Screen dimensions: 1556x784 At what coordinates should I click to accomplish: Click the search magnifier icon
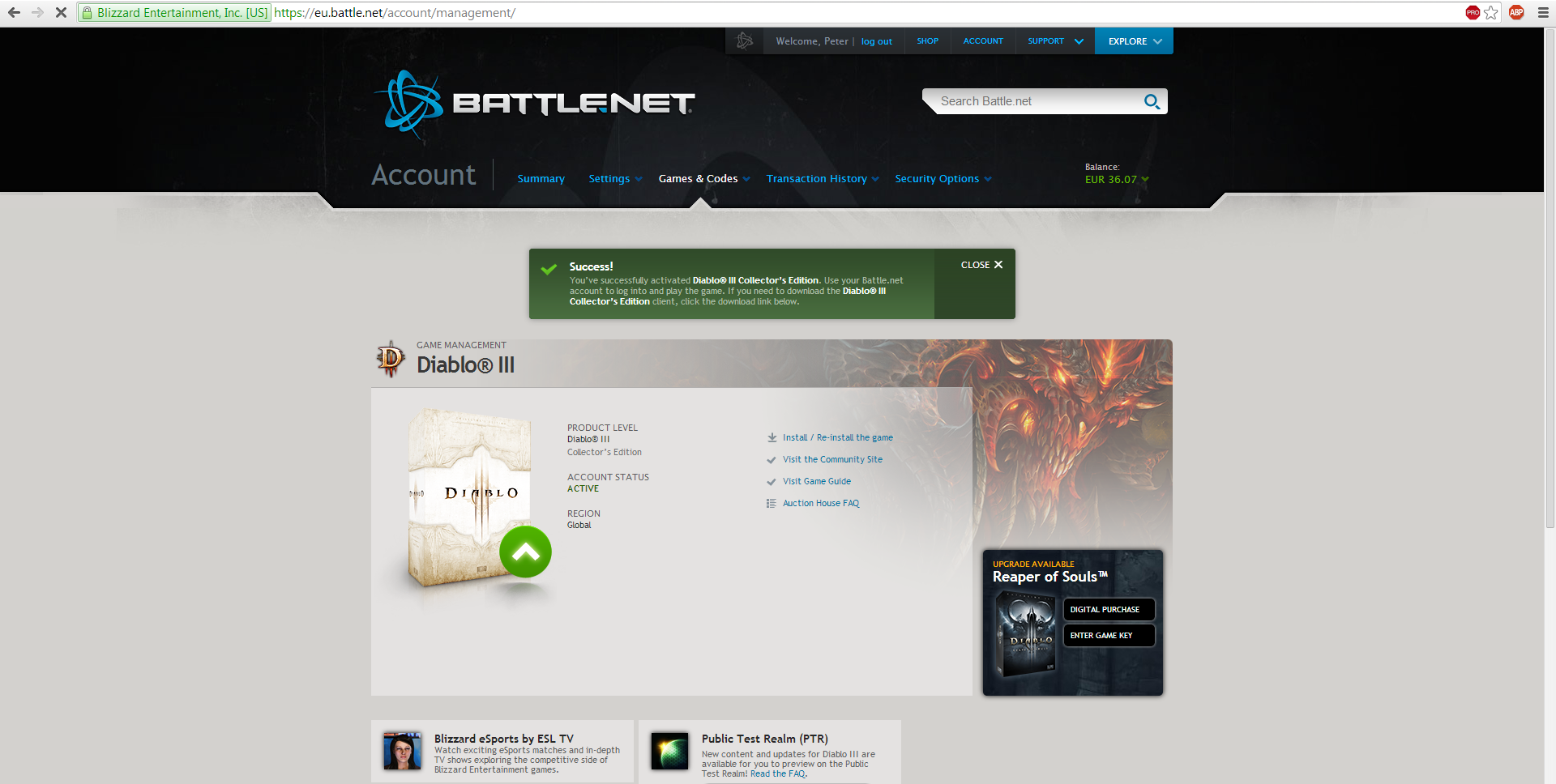click(1152, 101)
